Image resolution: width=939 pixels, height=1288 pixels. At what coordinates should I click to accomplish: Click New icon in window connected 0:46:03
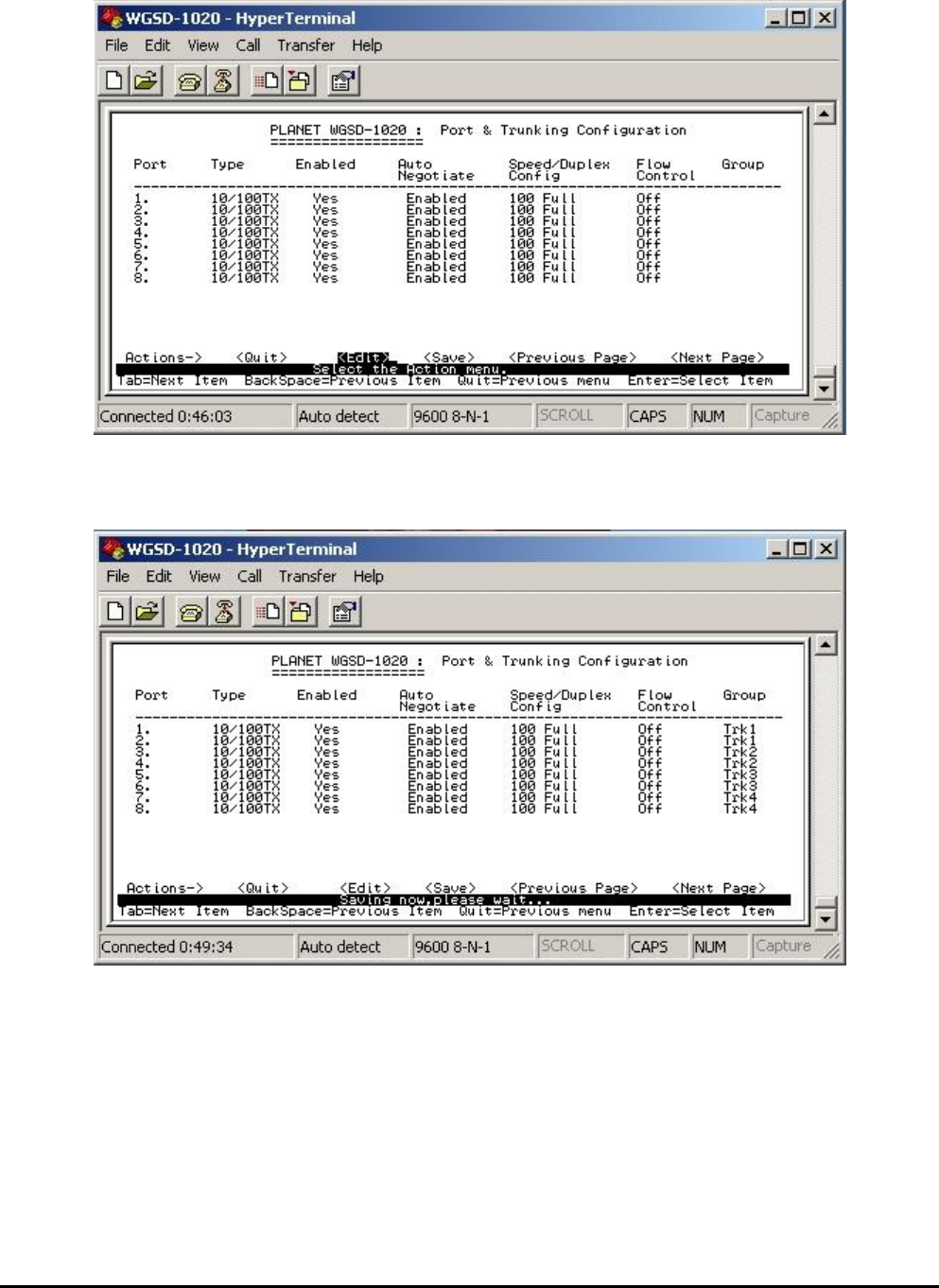point(114,81)
